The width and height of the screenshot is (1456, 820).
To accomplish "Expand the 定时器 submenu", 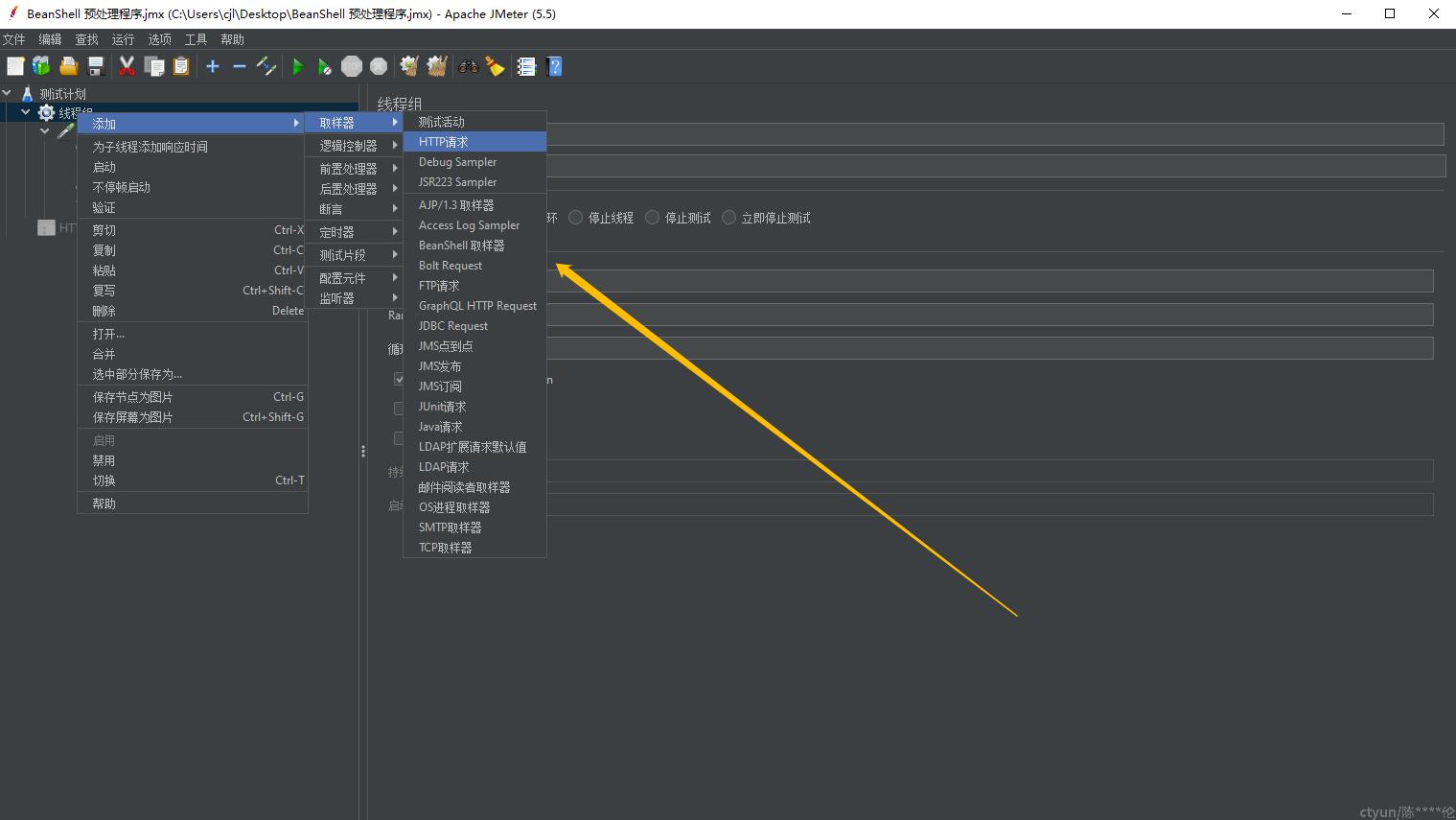I will tap(354, 232).
